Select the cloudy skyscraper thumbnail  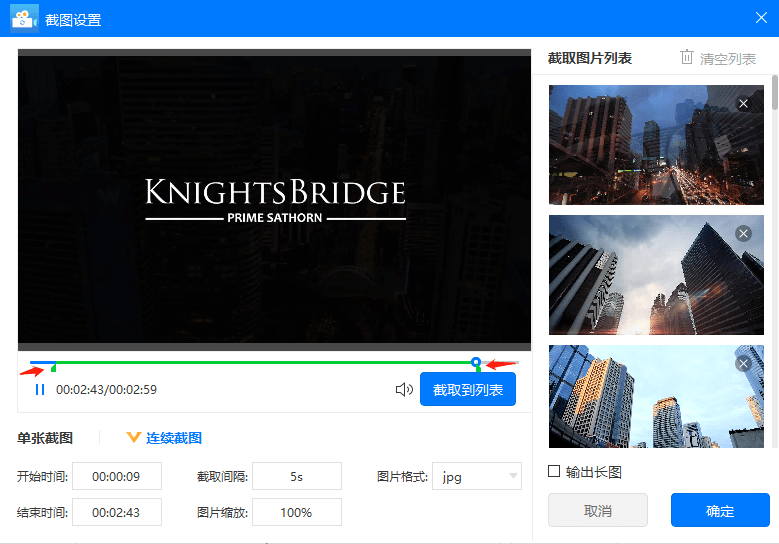(656, 275)
